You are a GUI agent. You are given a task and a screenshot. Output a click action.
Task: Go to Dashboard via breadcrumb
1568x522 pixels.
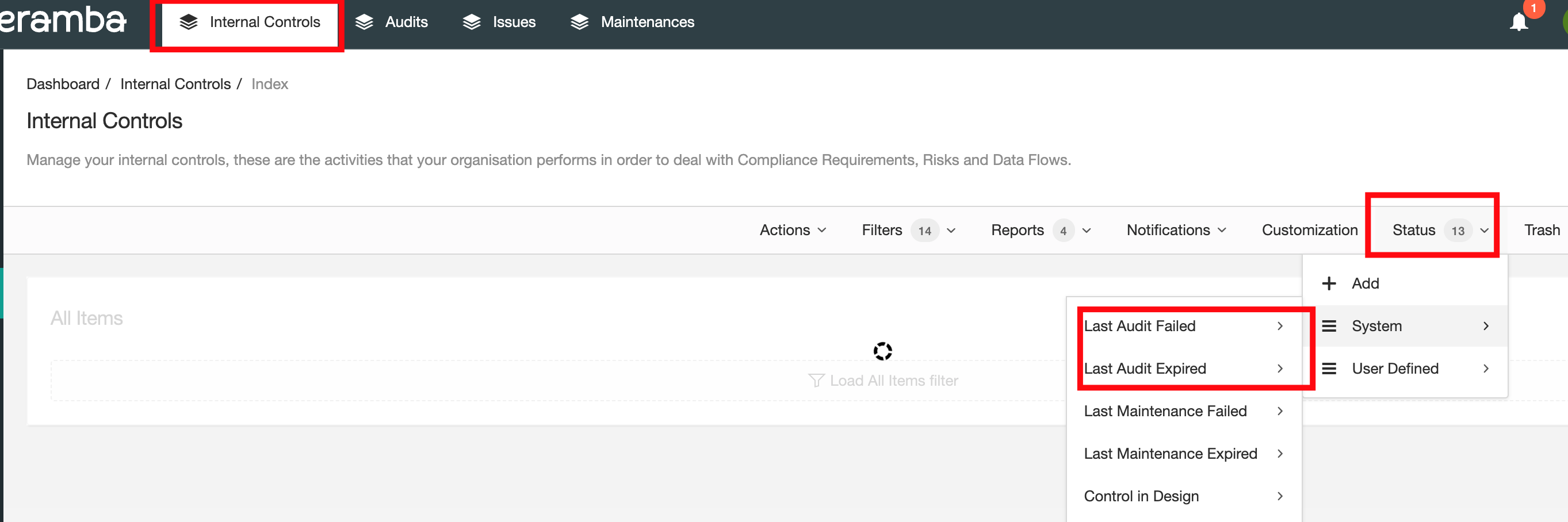(63, 84)
